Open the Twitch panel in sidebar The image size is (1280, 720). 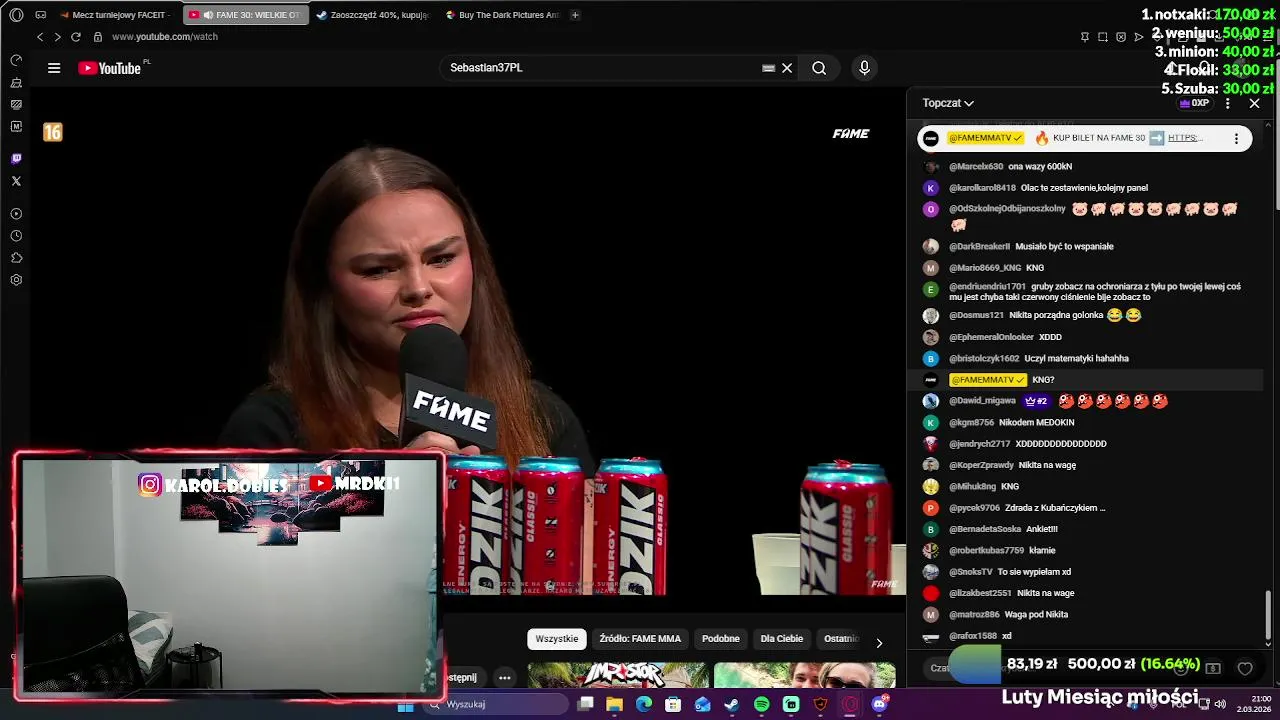pos(16,159)
